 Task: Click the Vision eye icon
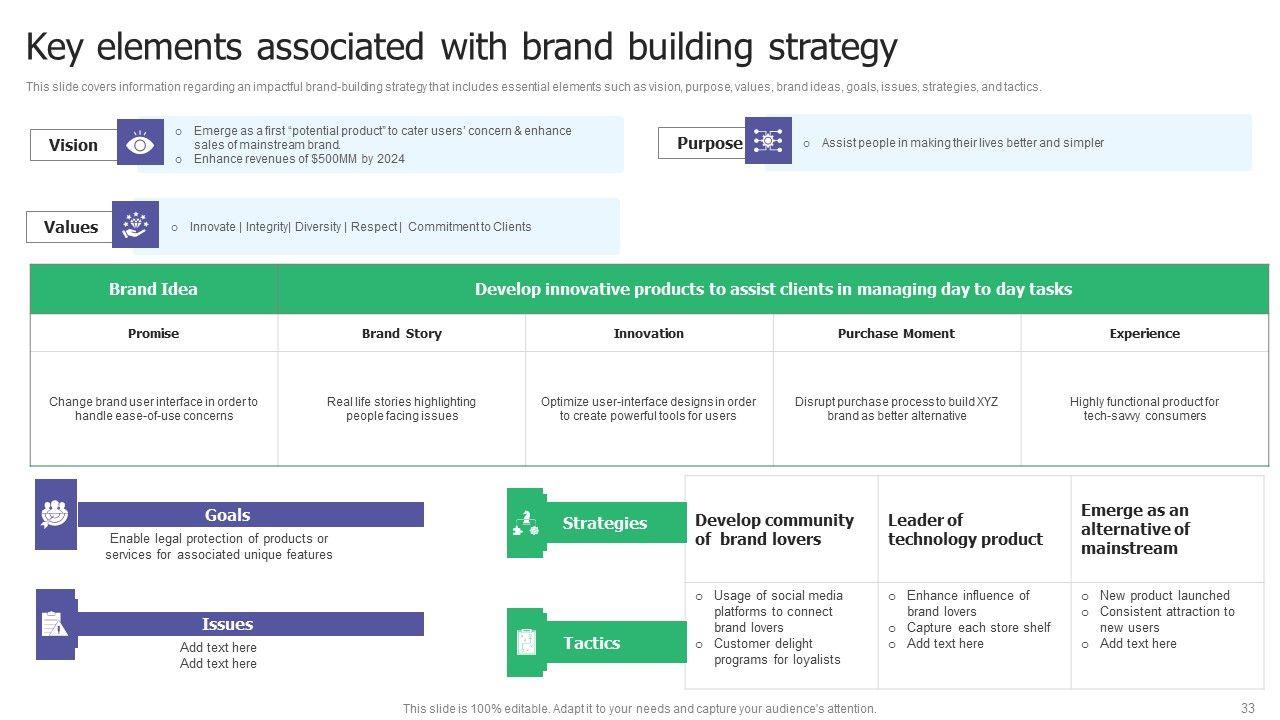pyautogui.click(x=140, y=144)
